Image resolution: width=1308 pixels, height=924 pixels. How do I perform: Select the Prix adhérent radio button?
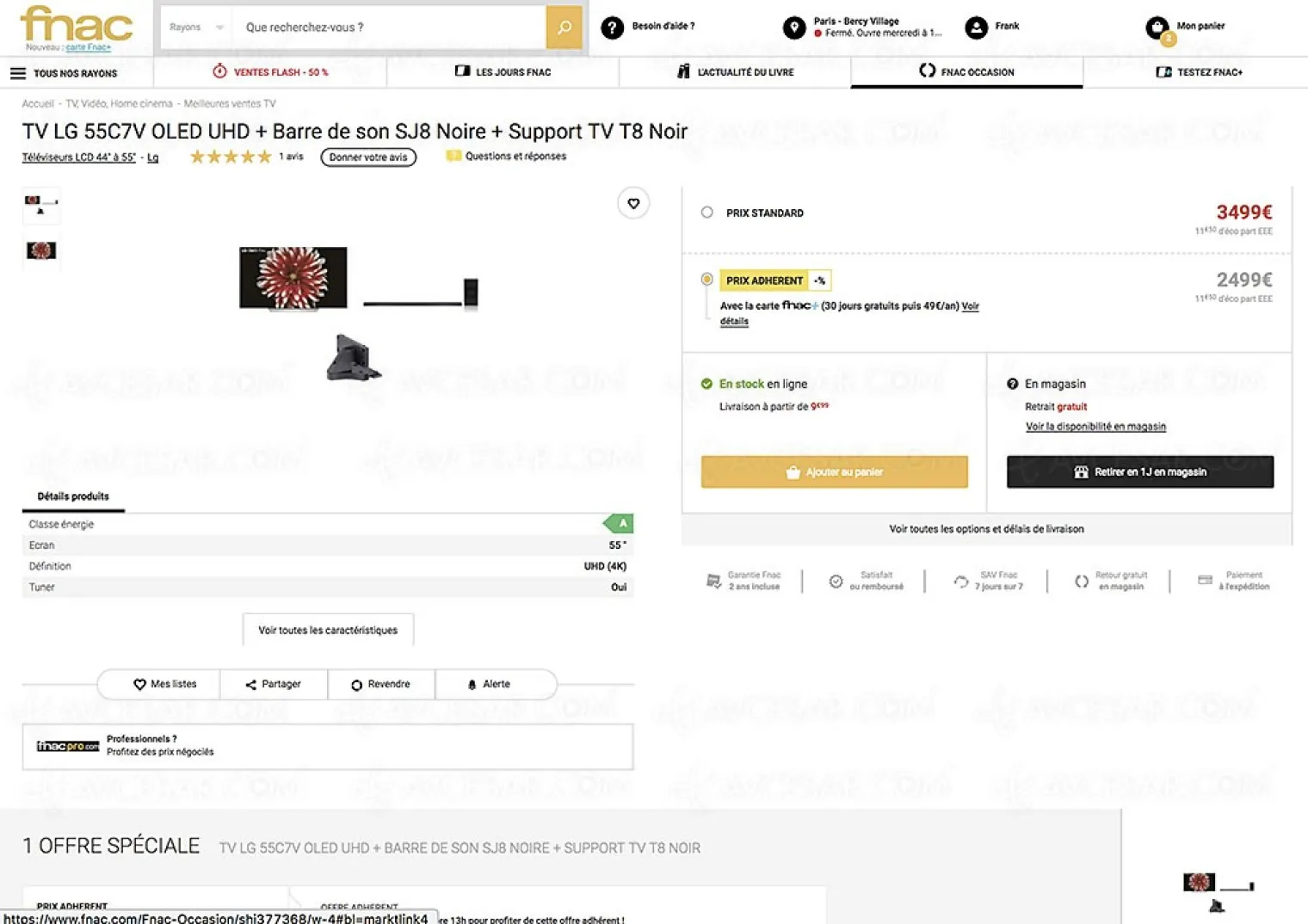click(x=706, y=280)
